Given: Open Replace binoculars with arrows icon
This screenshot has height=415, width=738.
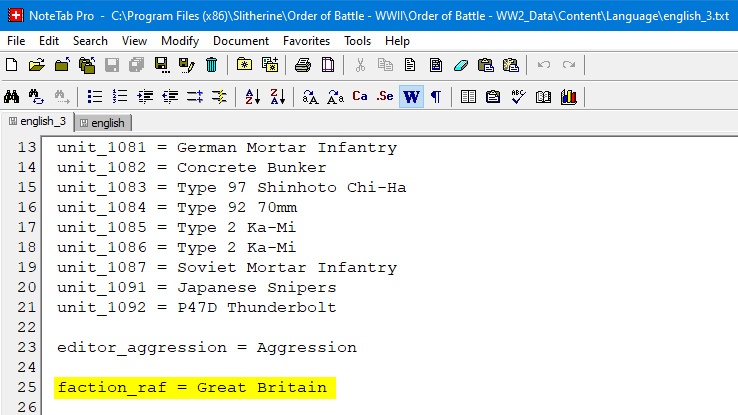Looking at the screenshot, I should (x=36, y=97).
